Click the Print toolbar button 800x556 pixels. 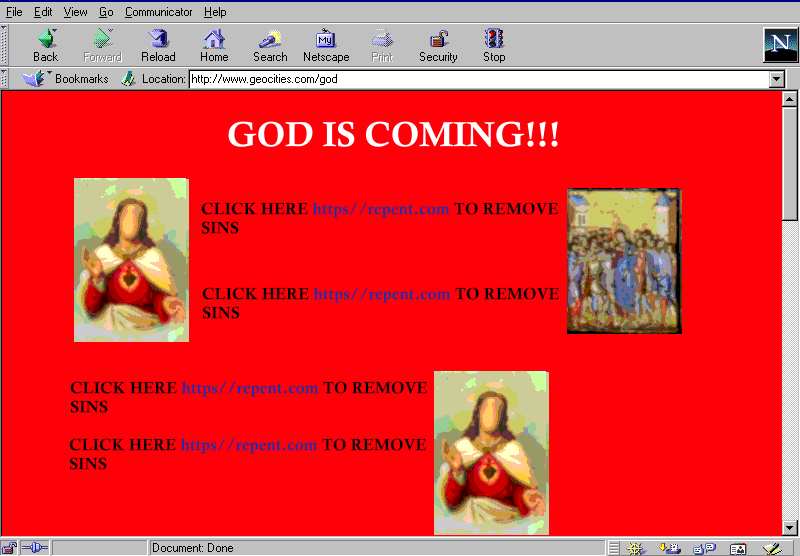tap(382, 45)
